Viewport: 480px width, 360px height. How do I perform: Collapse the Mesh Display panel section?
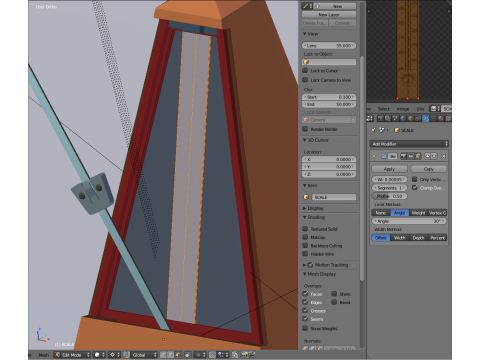(x=305, y=274)
